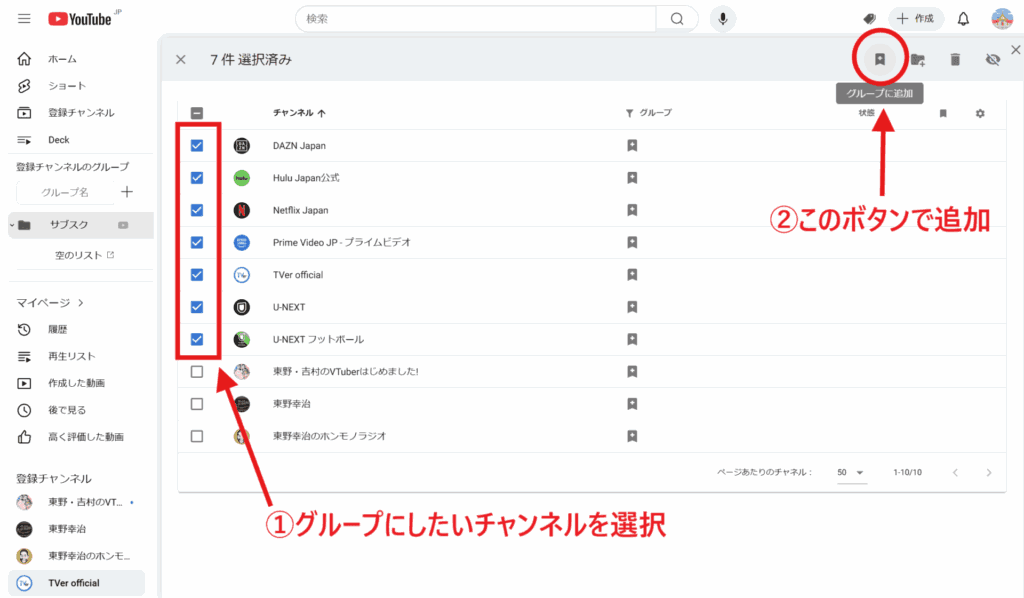The width and height of the screenshot is (1024, 598).
Task: Click the tag icon beside 作成
Action: tap(869, 19)
